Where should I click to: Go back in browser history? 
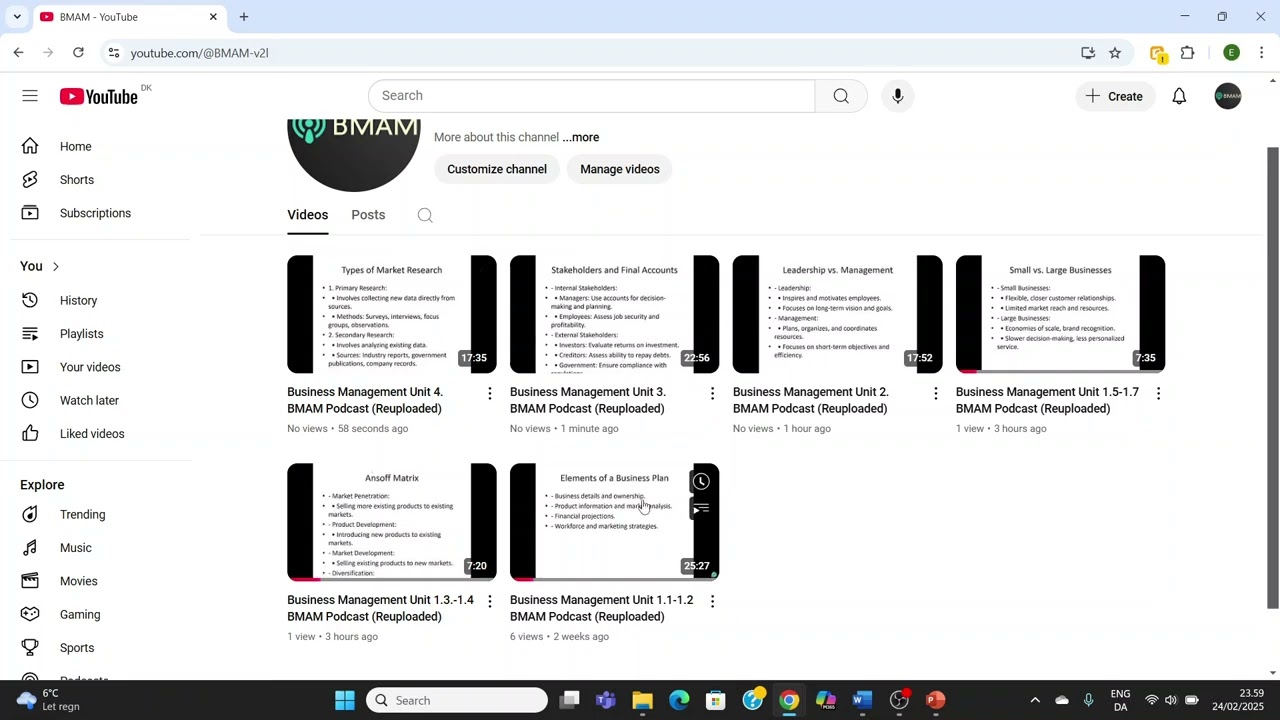[x=18, y=53]
